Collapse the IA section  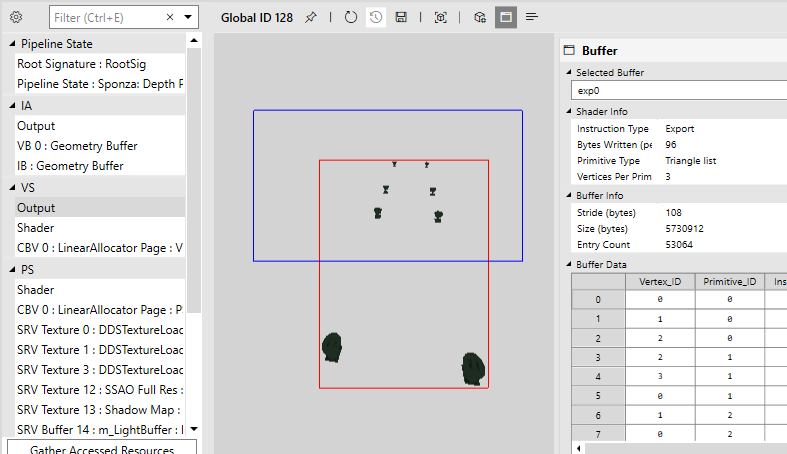12,105
